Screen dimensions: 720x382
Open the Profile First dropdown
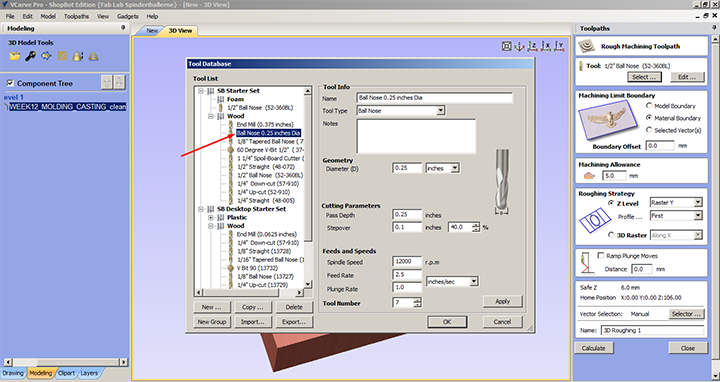pos(698,215)
